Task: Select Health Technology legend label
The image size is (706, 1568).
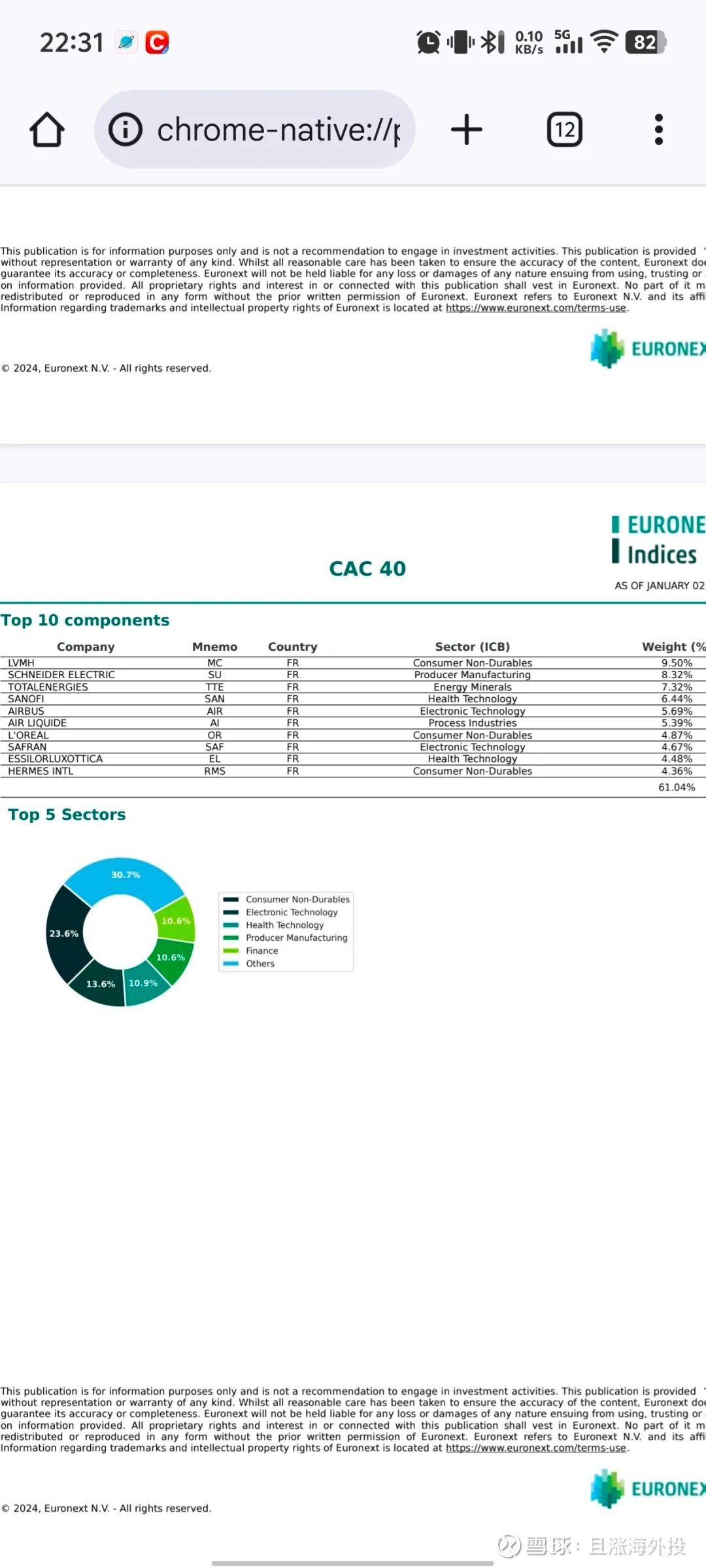Action: 285,925
